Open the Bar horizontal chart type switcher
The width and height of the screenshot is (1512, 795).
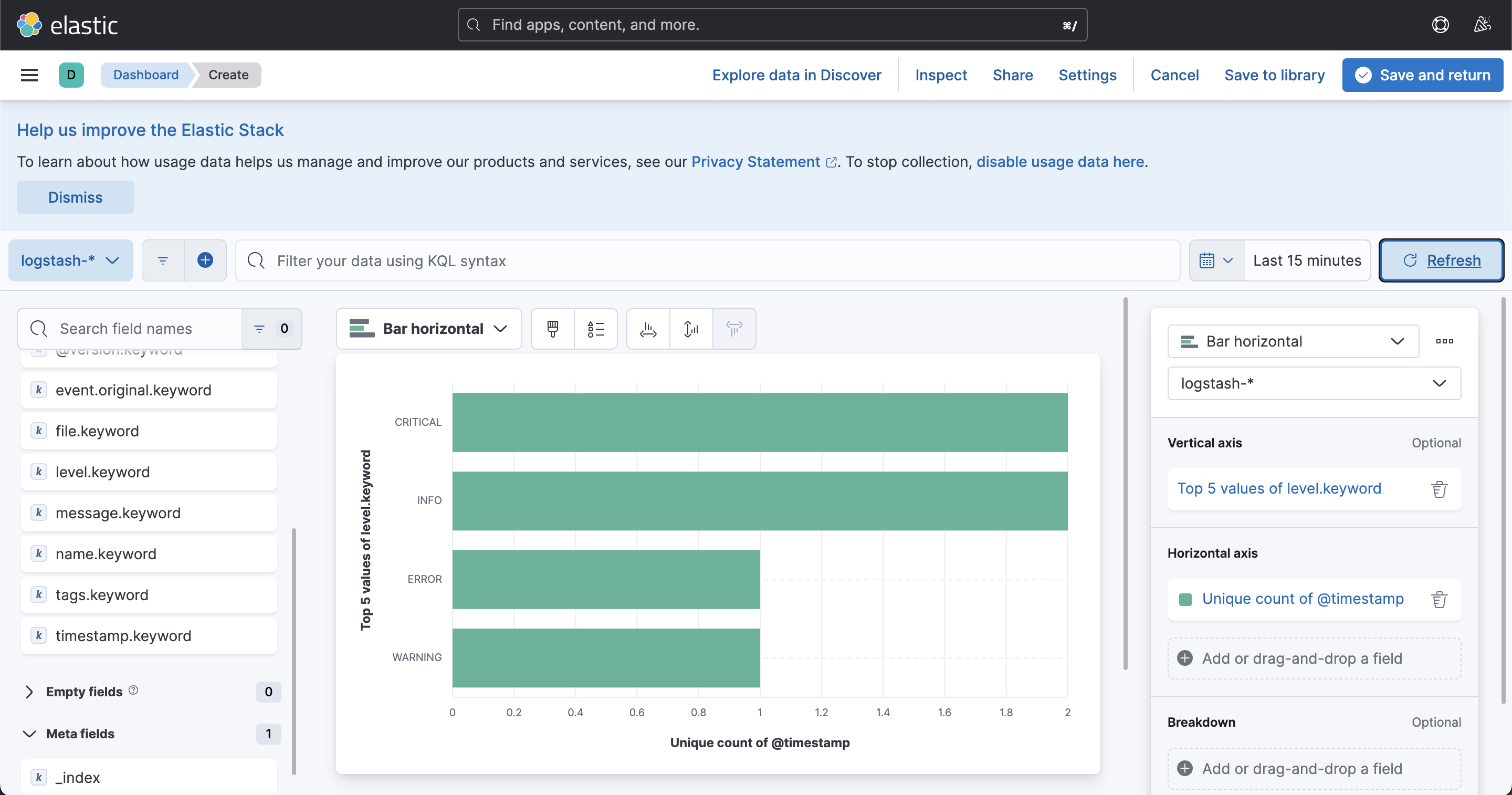[428, 328]
